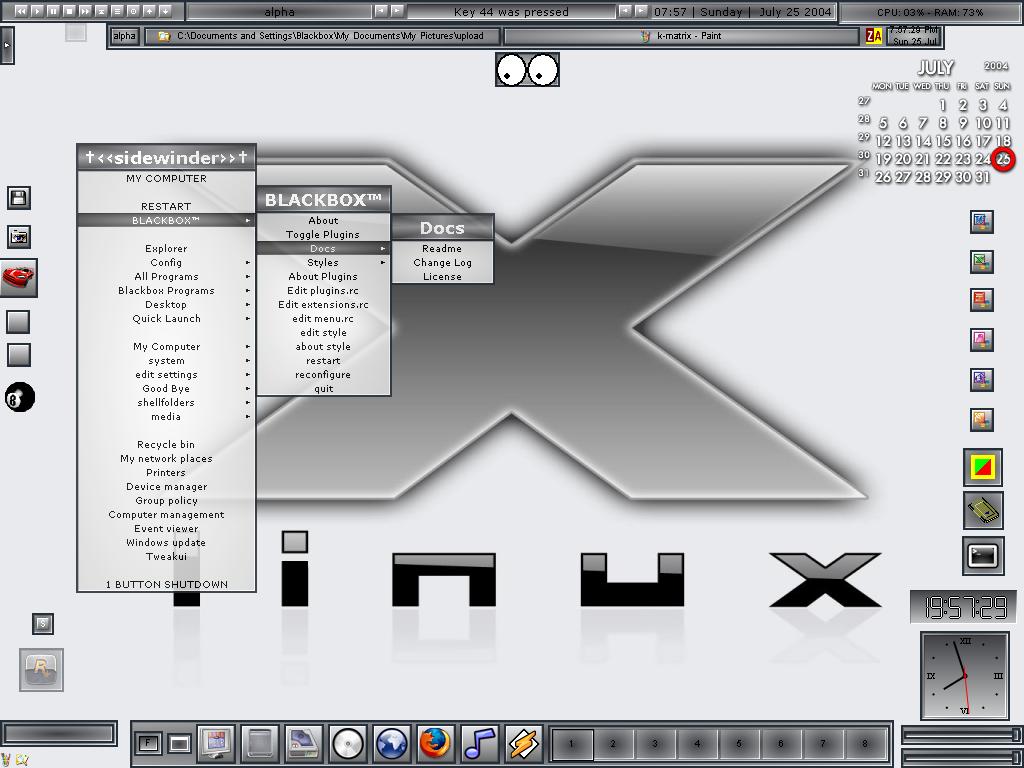Click RESTART in sidewinder menu

pyautogui.click(x=166, y=206)
